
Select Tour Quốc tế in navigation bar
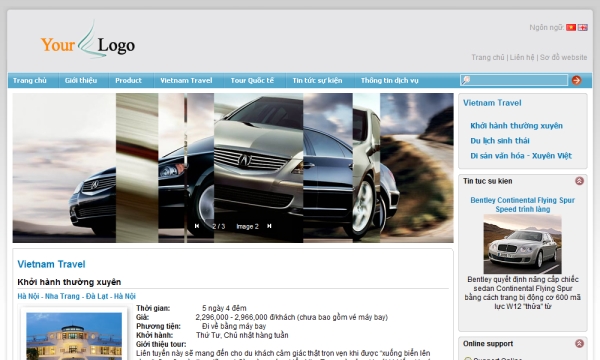(x=252, y=80)
